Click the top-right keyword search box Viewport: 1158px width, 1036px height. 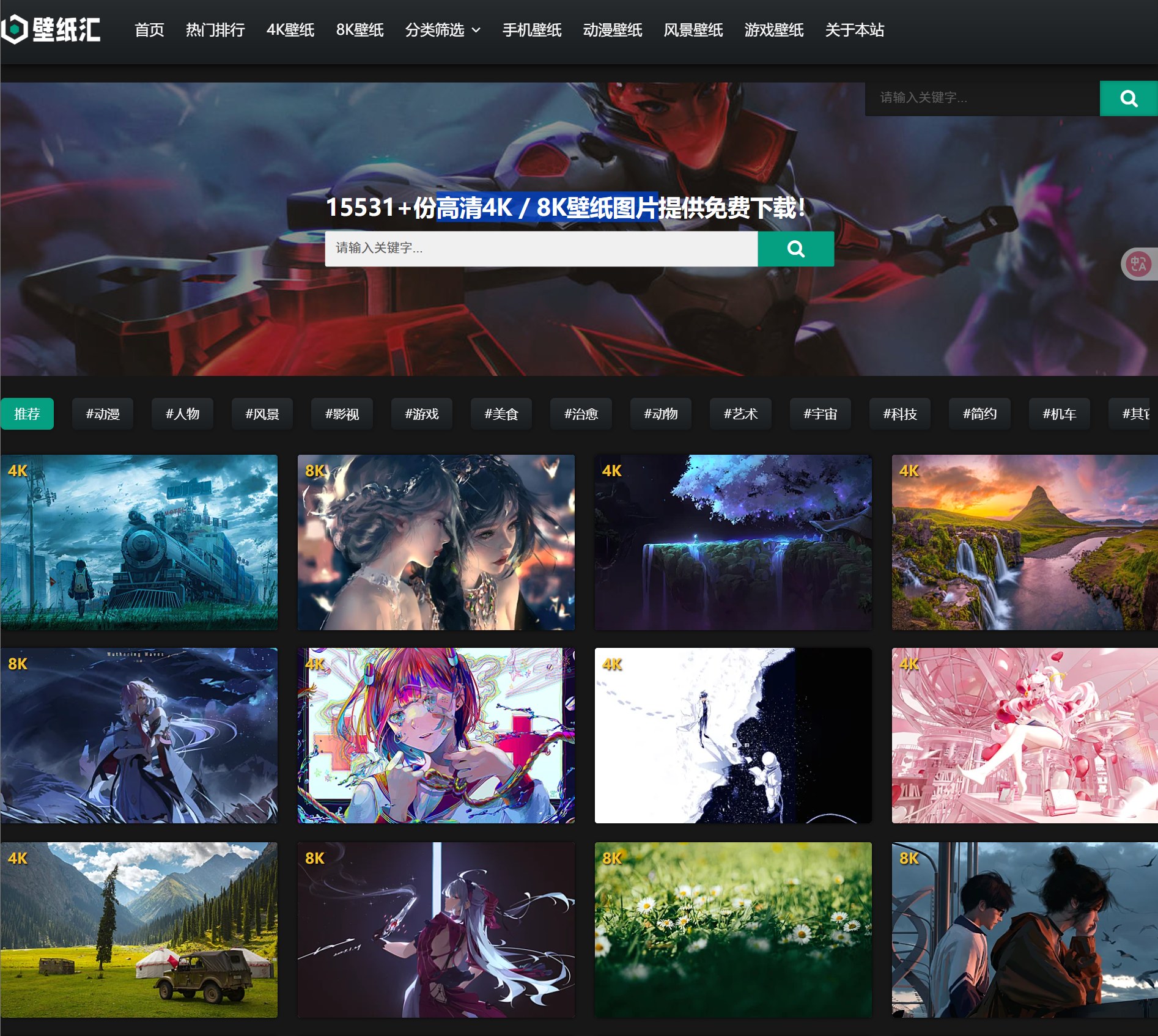click(981, 98)
